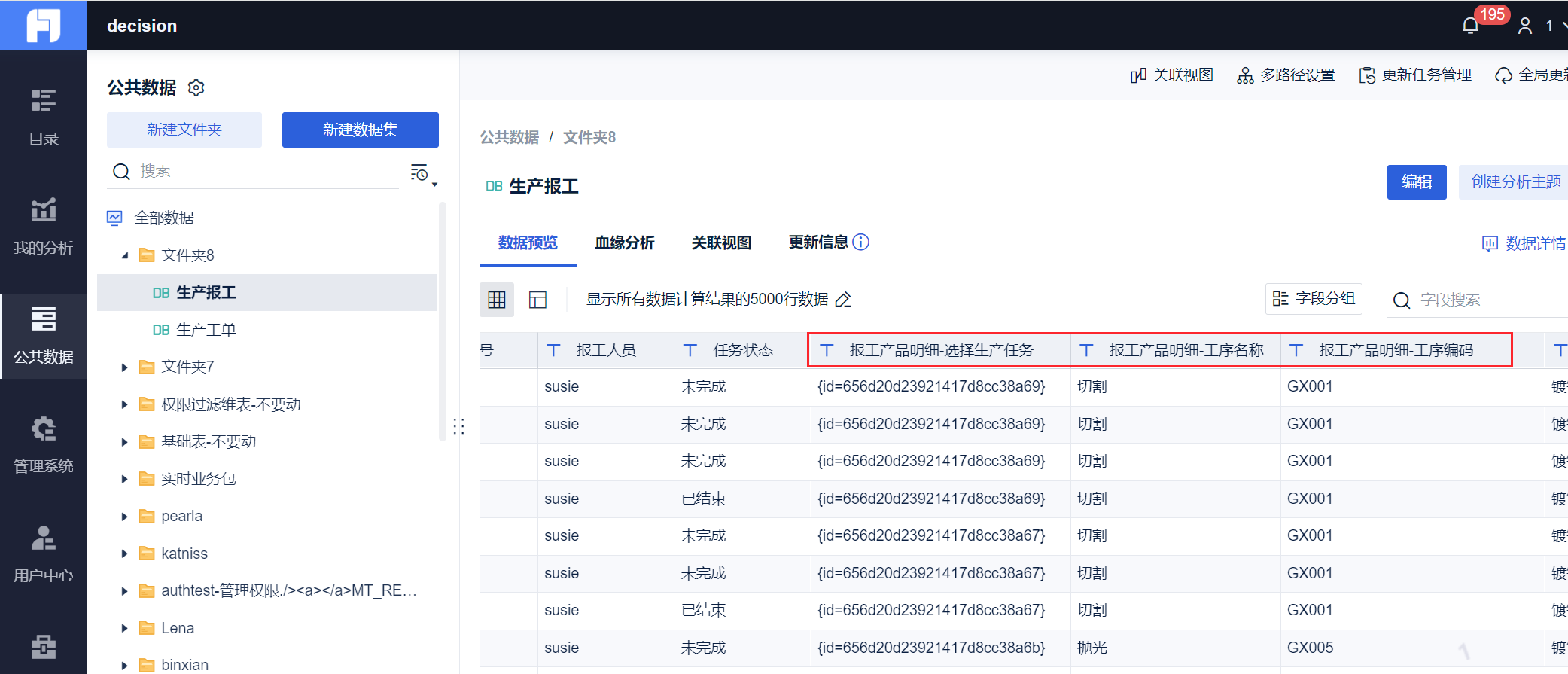Switch to table grid preview view
1568x674 pixels.
coord(497,300)
